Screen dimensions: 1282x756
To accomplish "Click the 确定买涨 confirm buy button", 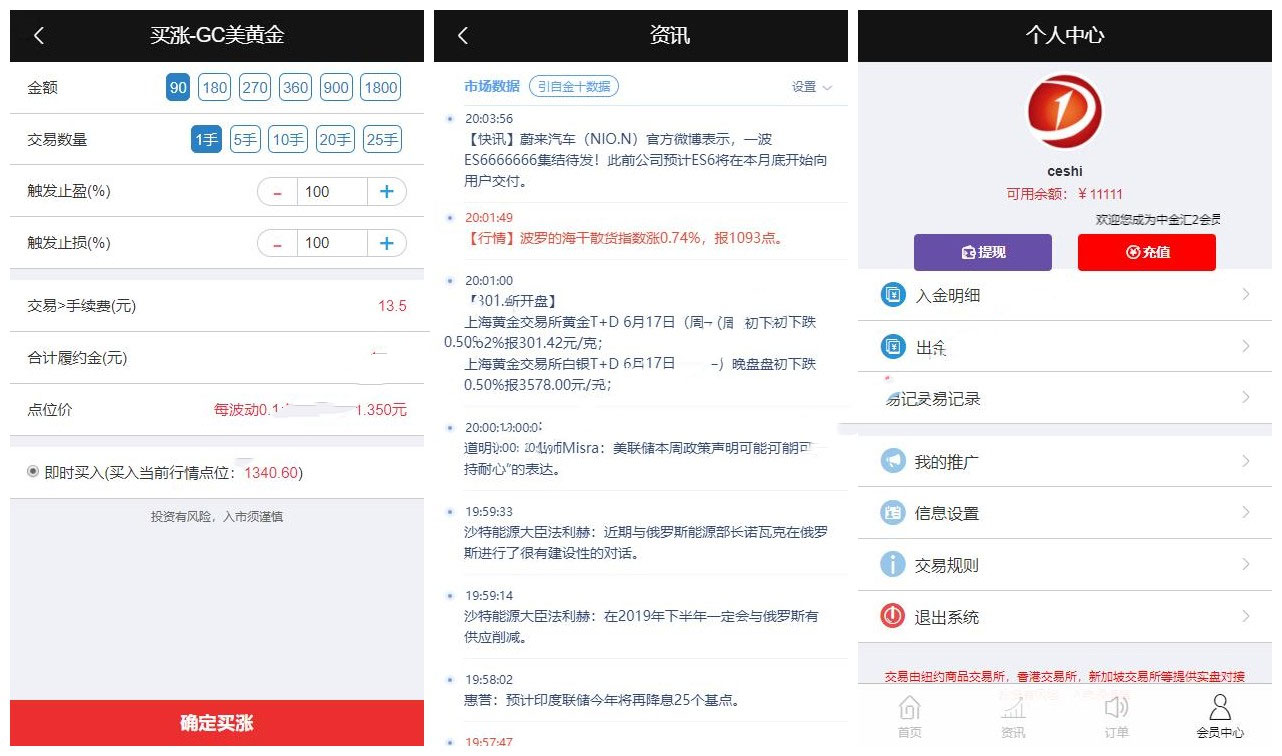I will [213, 722].
